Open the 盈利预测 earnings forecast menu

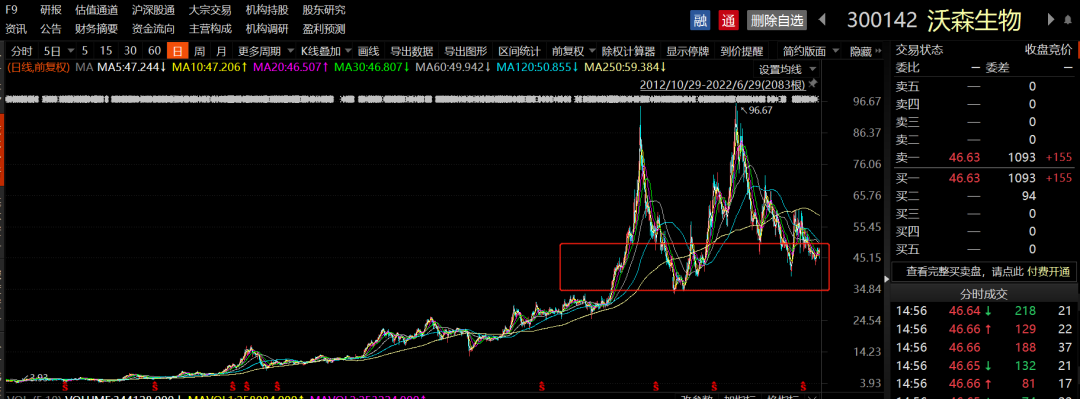point(324,29)
